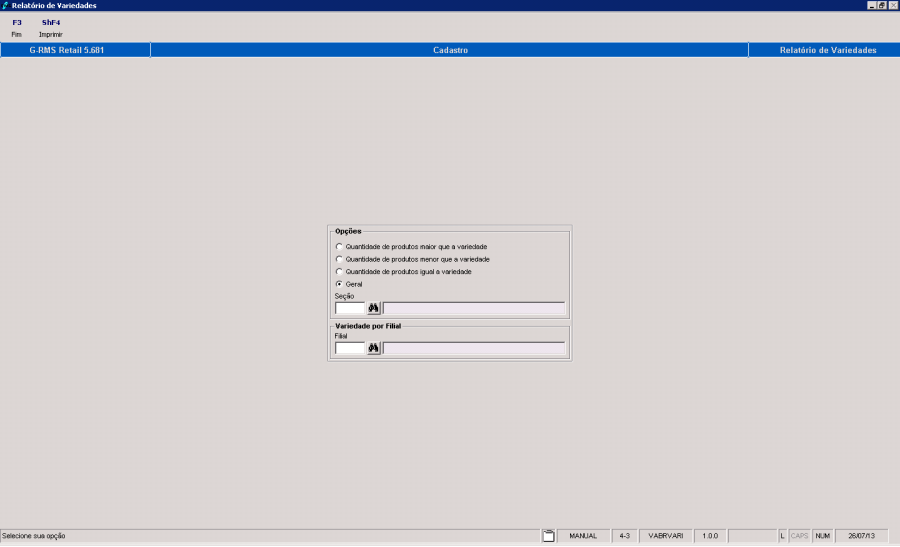Click the NUM indicator in status bar
The image size is (900, 547).
point(823,536)
